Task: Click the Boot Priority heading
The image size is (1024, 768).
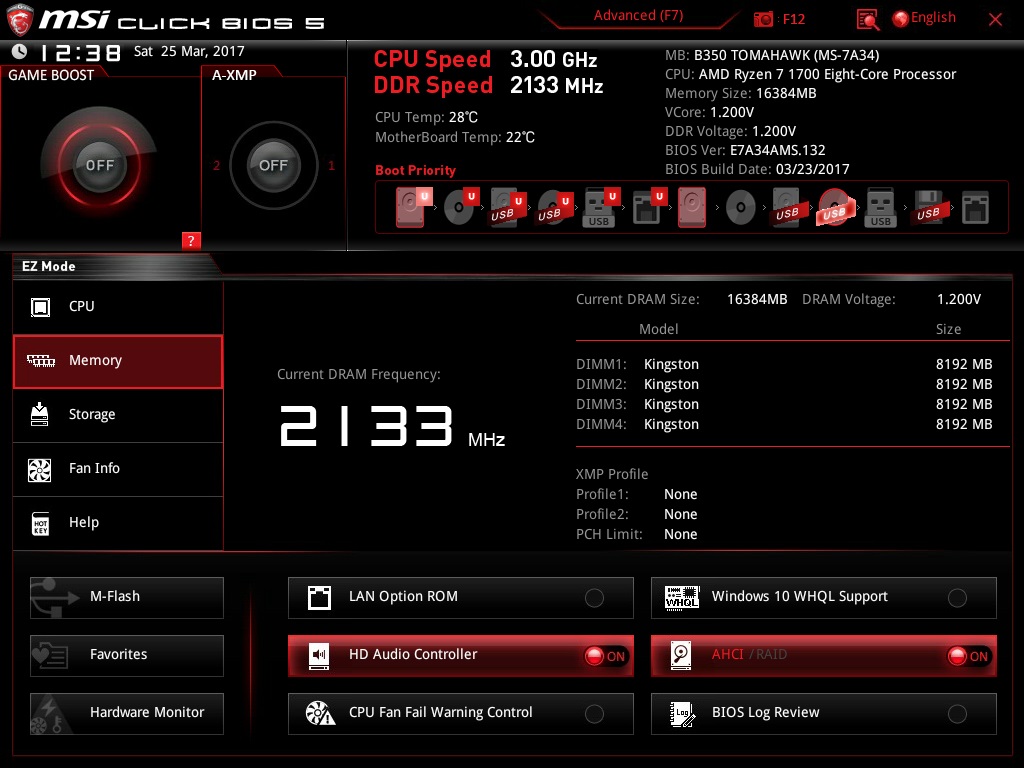Action: [415, 170]
